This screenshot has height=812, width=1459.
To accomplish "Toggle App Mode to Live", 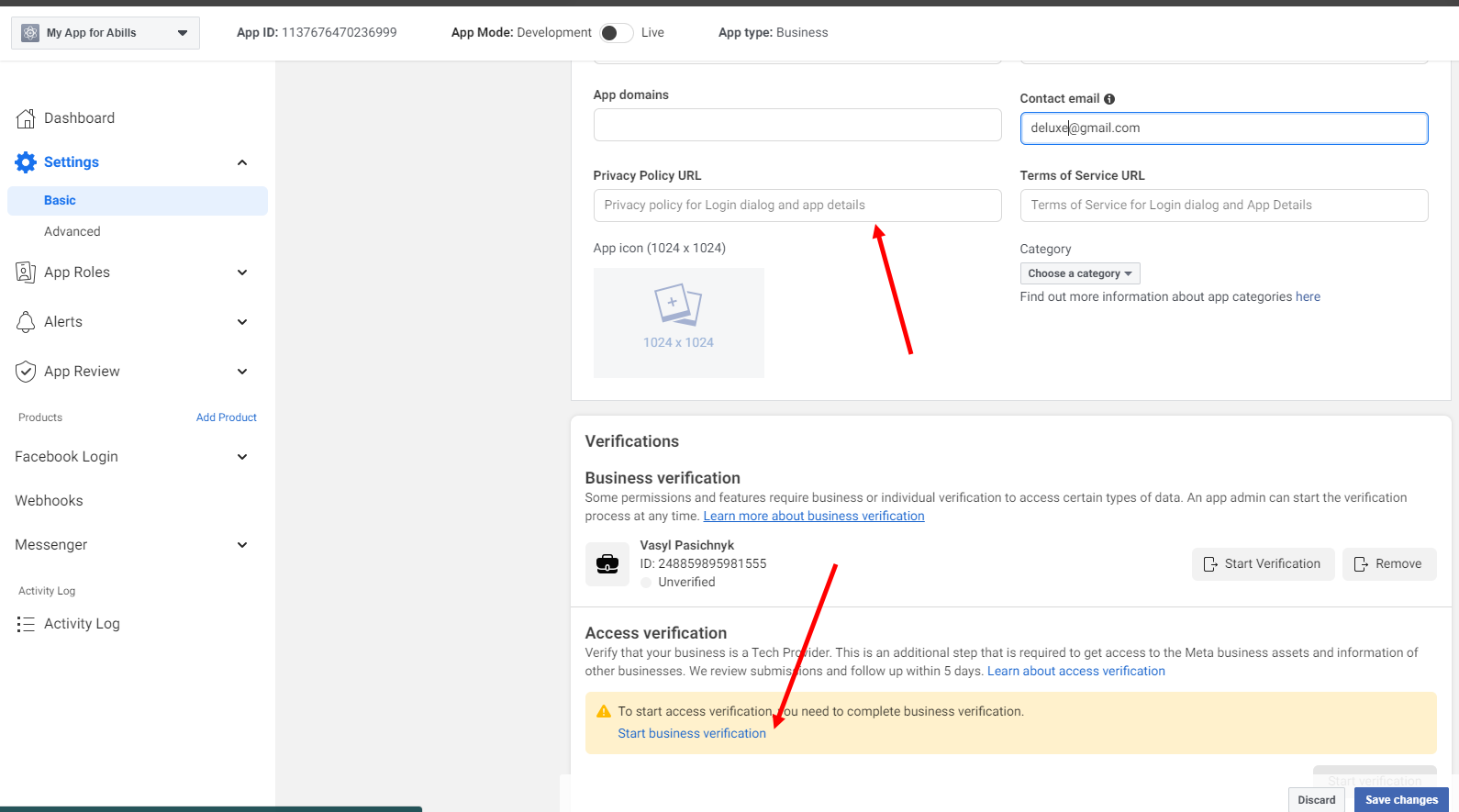I will [617, 33].
